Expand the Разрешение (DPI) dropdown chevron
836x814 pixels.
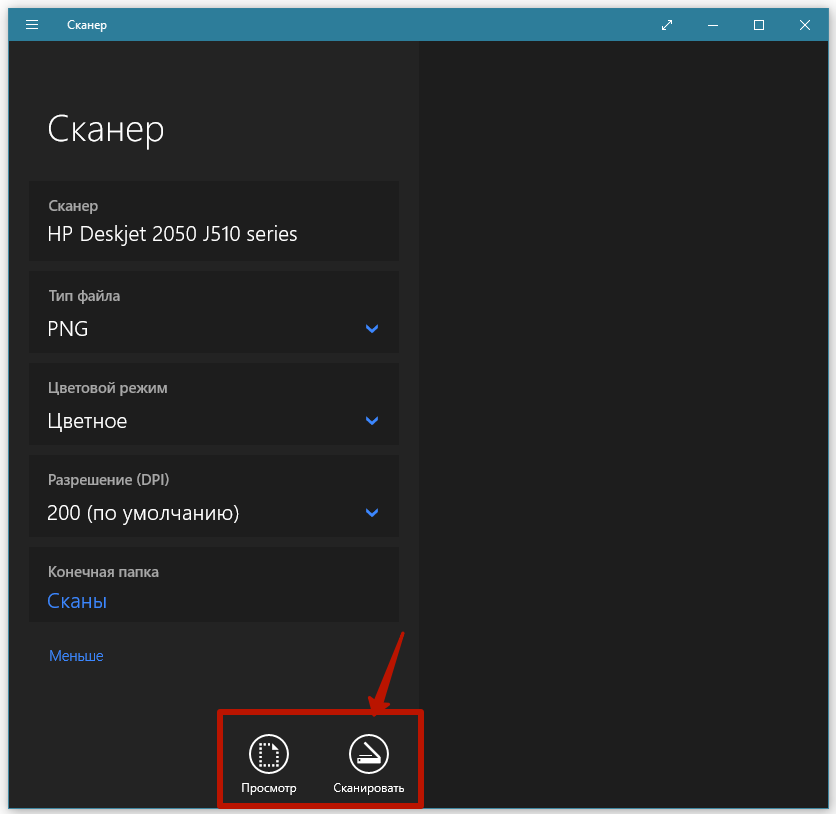(372, 513)
